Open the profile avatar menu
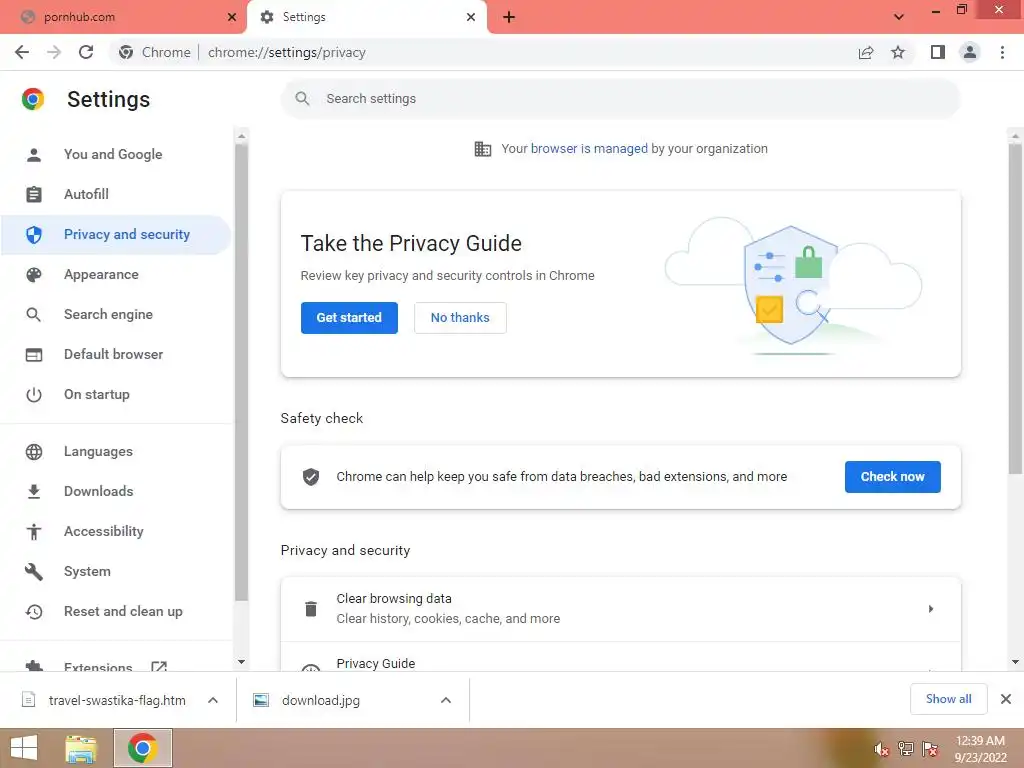 click(970, 52)
